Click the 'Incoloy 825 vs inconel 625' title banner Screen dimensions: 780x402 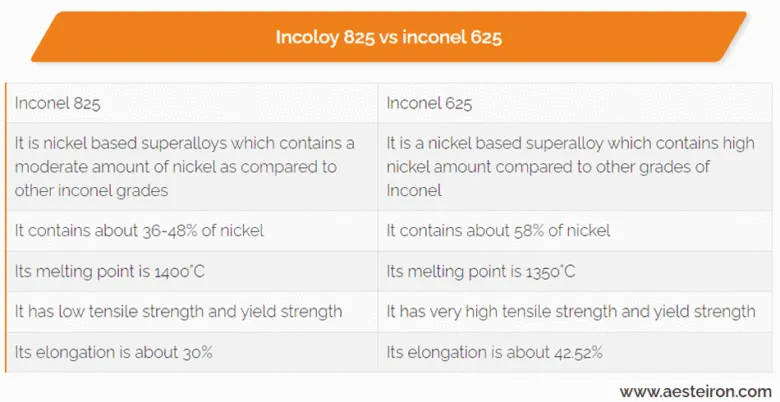coord(388,38)
